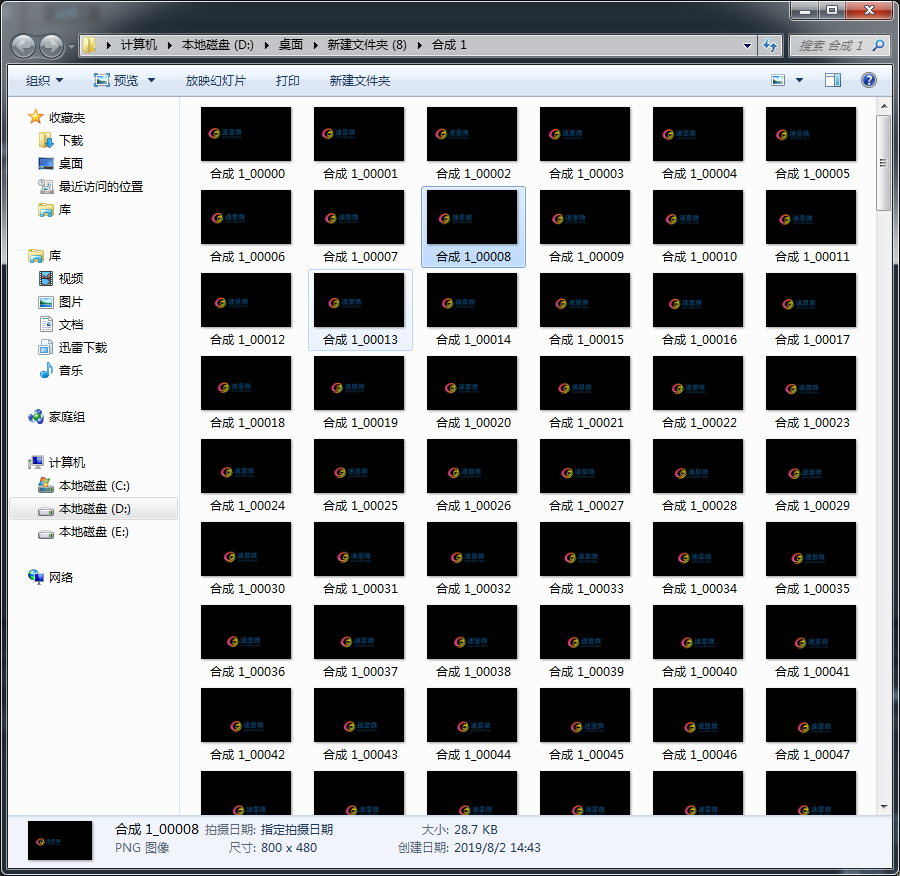Open the 组织 dropdown menu

[x=44, y=80]
